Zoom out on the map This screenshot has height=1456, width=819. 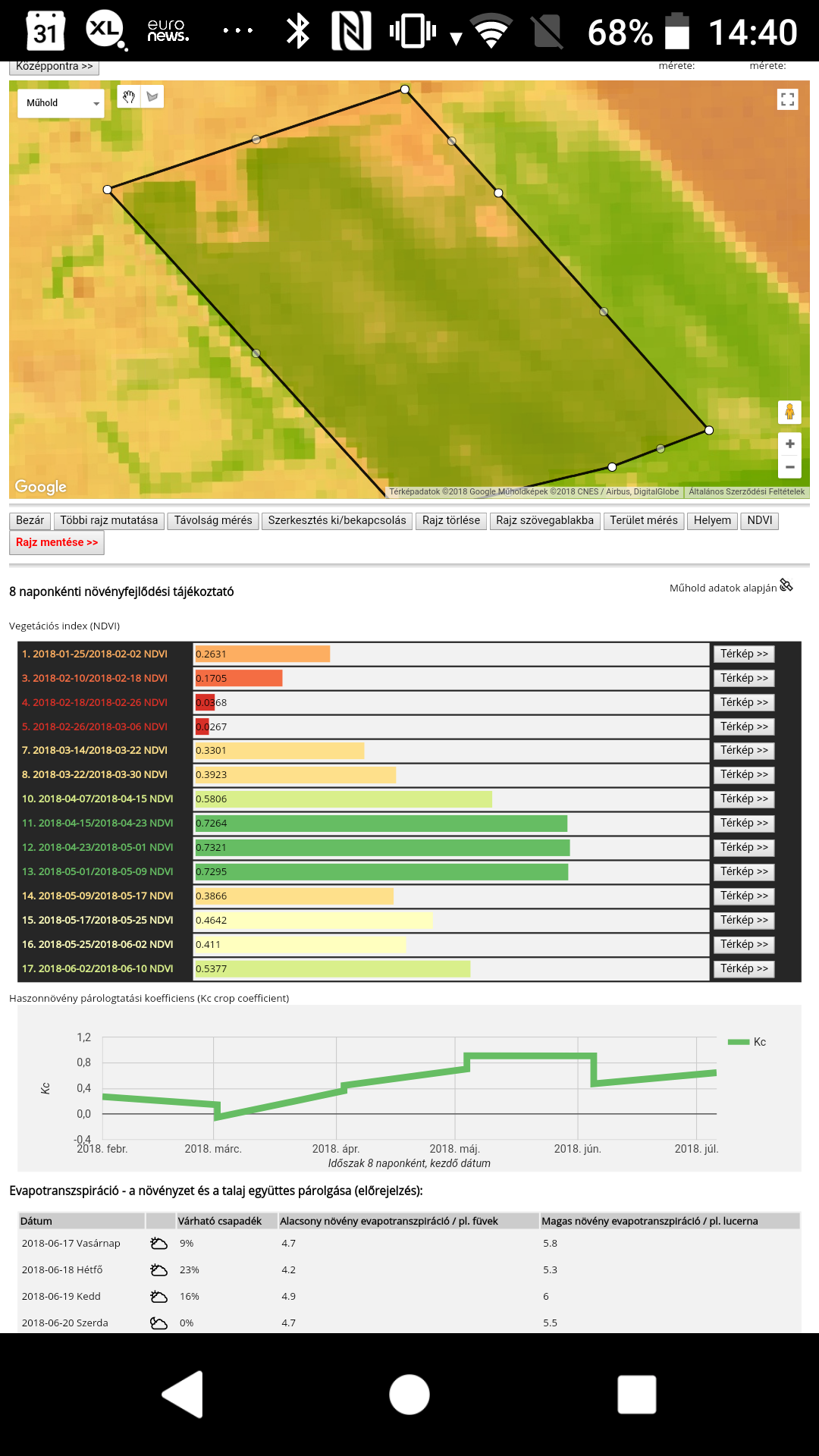point(789,467)
